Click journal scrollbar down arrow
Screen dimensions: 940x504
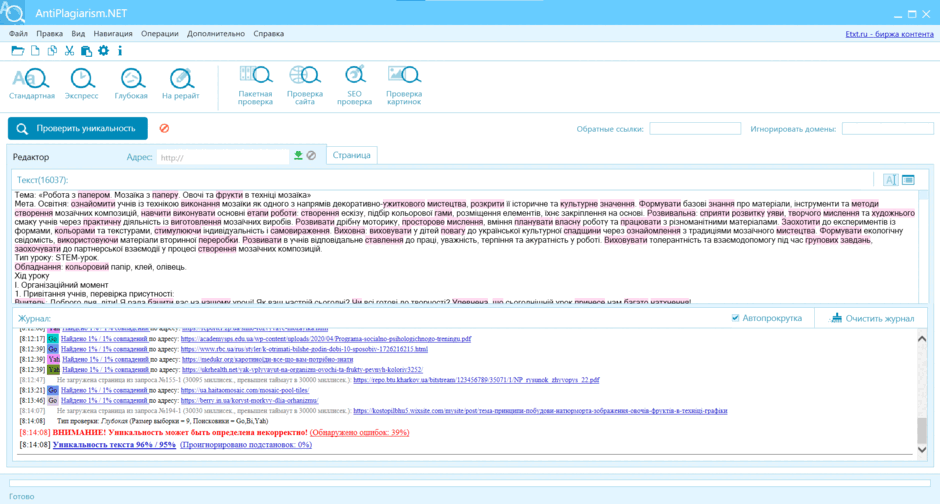[921, 449]
